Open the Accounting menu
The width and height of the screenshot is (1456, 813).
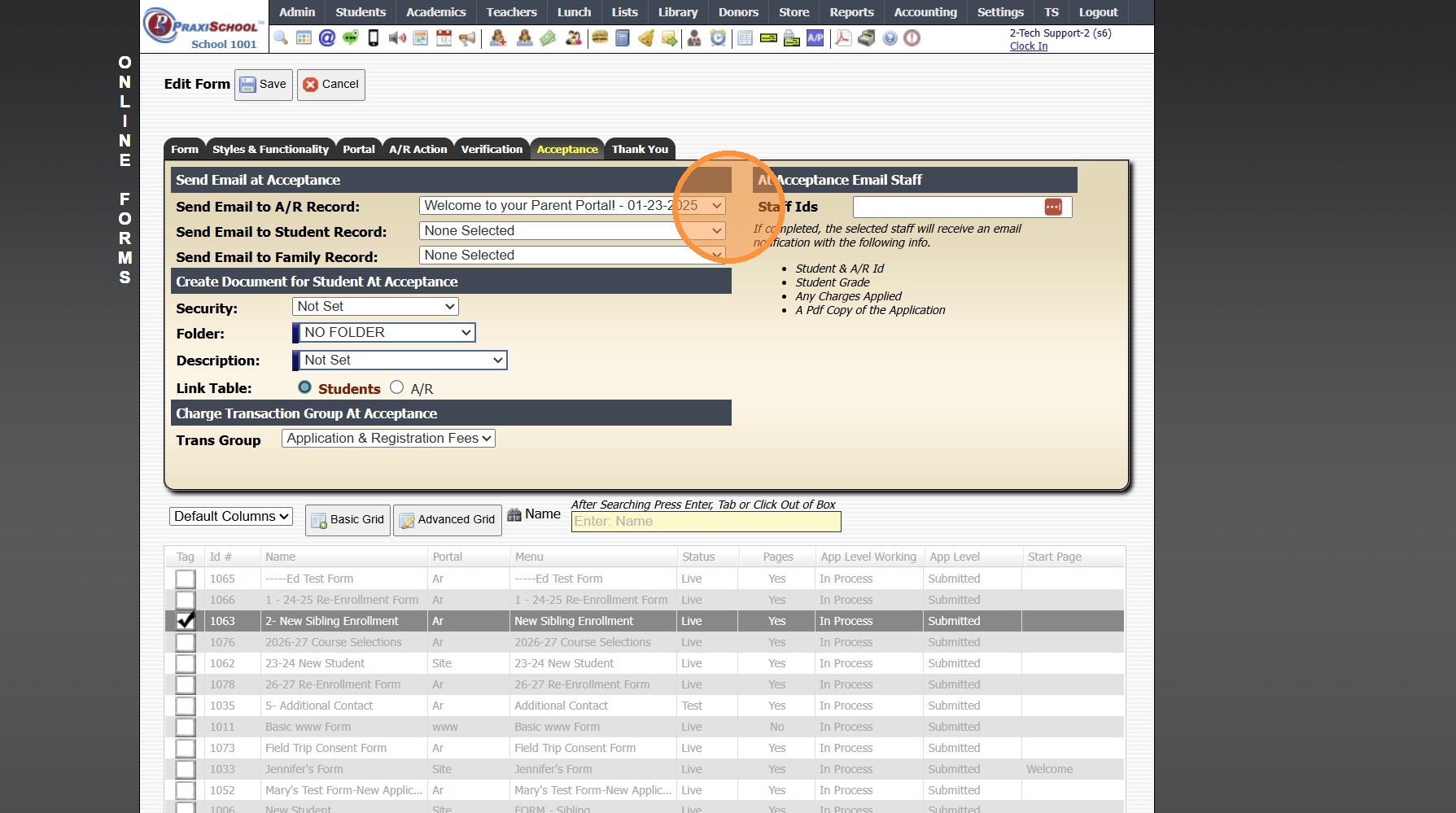click(x=925, y=12)
